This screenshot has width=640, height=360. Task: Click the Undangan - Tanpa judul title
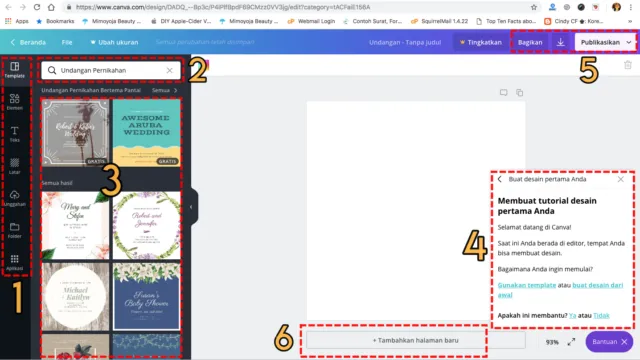point(405,42)
